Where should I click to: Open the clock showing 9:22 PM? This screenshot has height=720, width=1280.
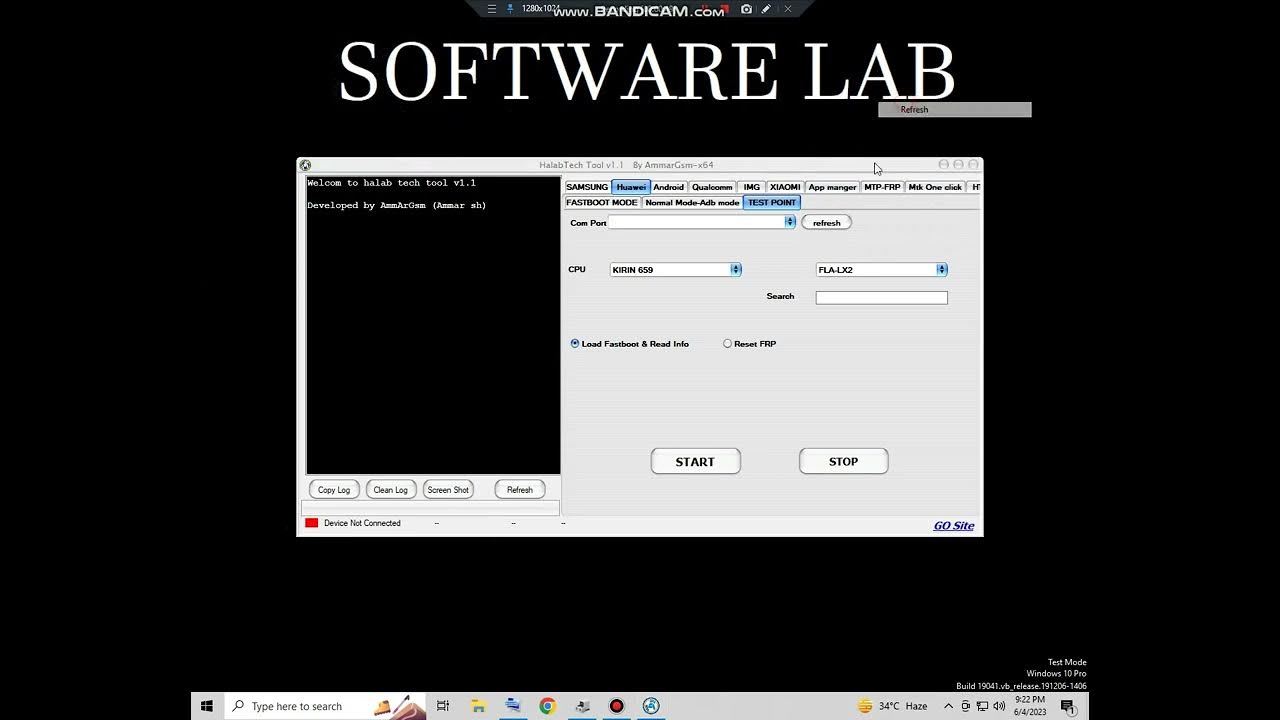coord(1030,706)
